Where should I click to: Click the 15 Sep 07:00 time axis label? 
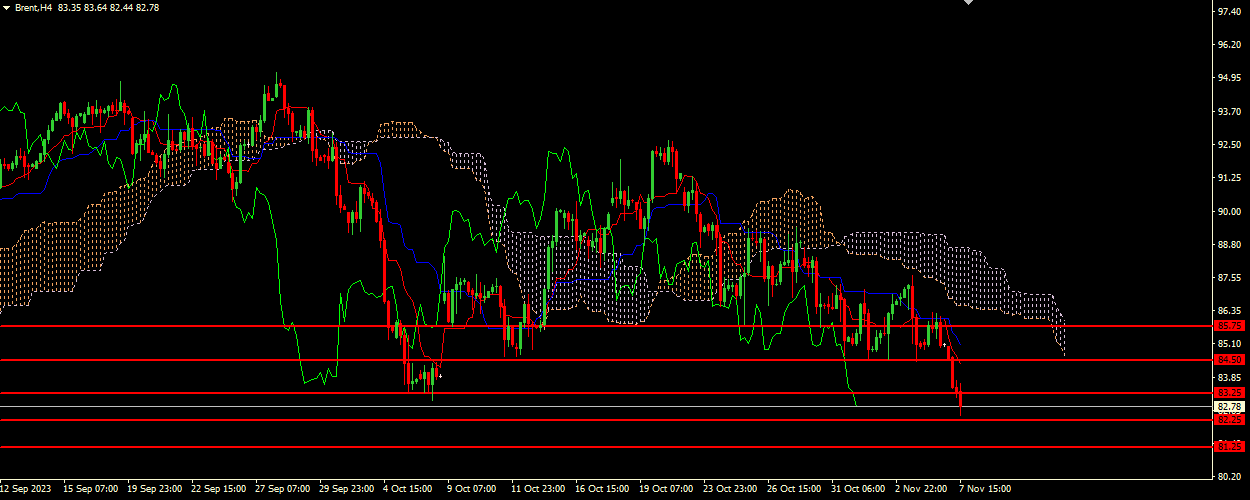click(89, 490)
